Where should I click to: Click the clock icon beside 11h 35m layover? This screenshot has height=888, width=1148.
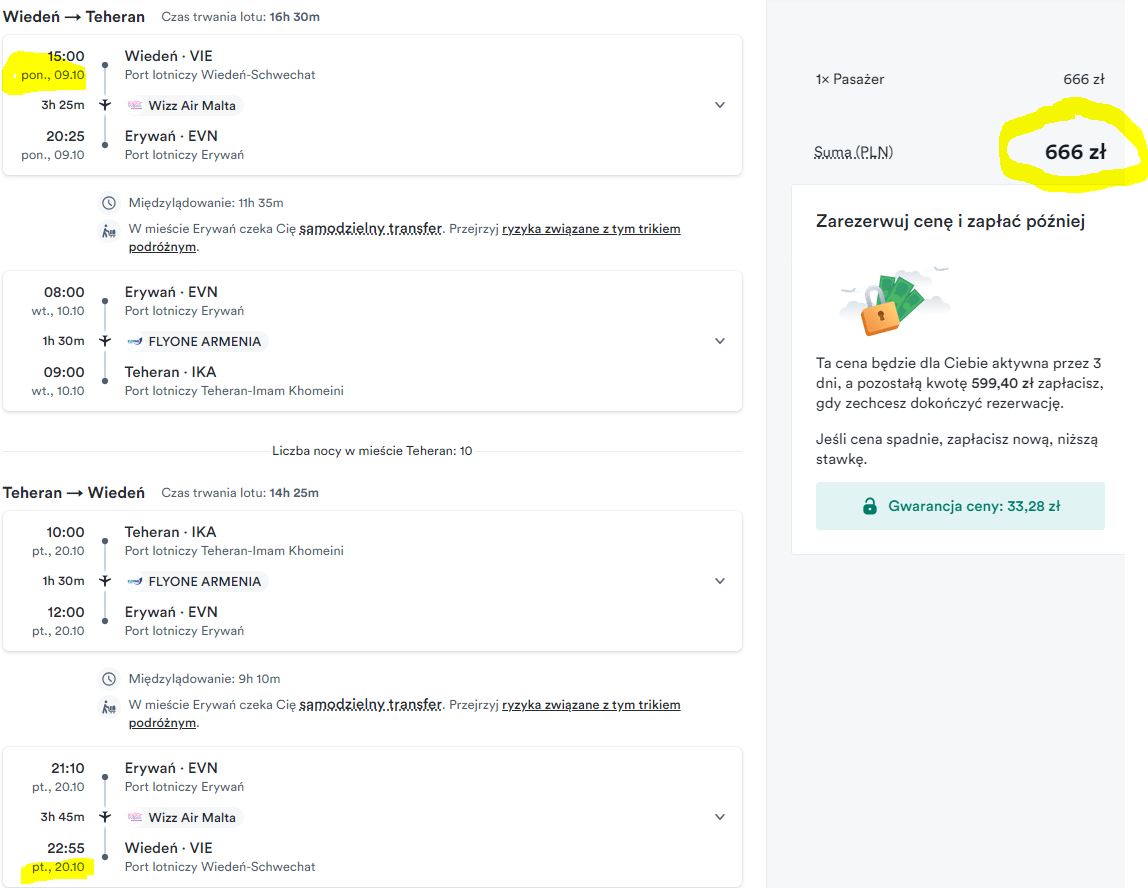(109, 203)
